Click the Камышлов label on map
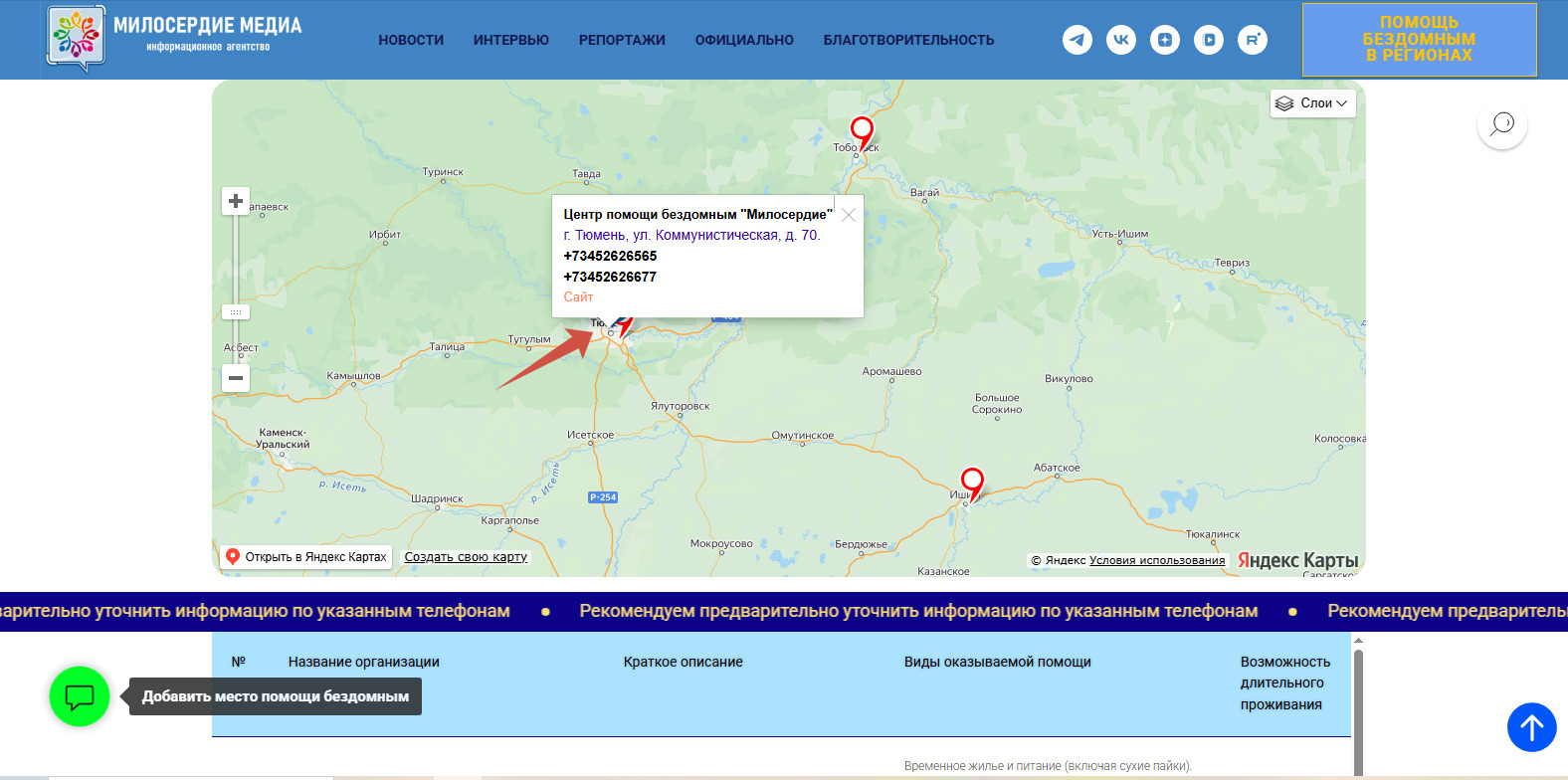 [x=353, y=376]
